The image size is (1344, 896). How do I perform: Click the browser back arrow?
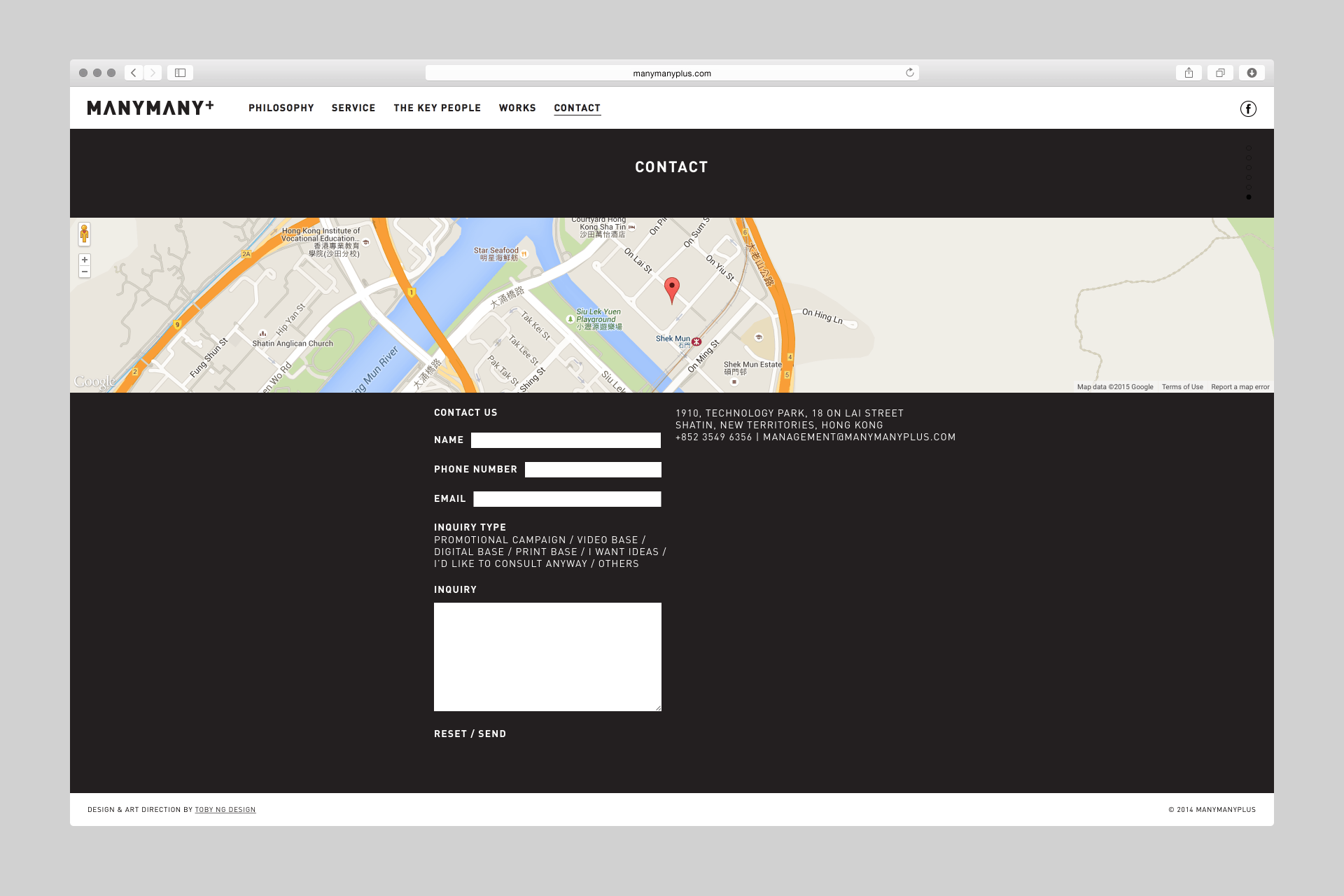(134, 73)
